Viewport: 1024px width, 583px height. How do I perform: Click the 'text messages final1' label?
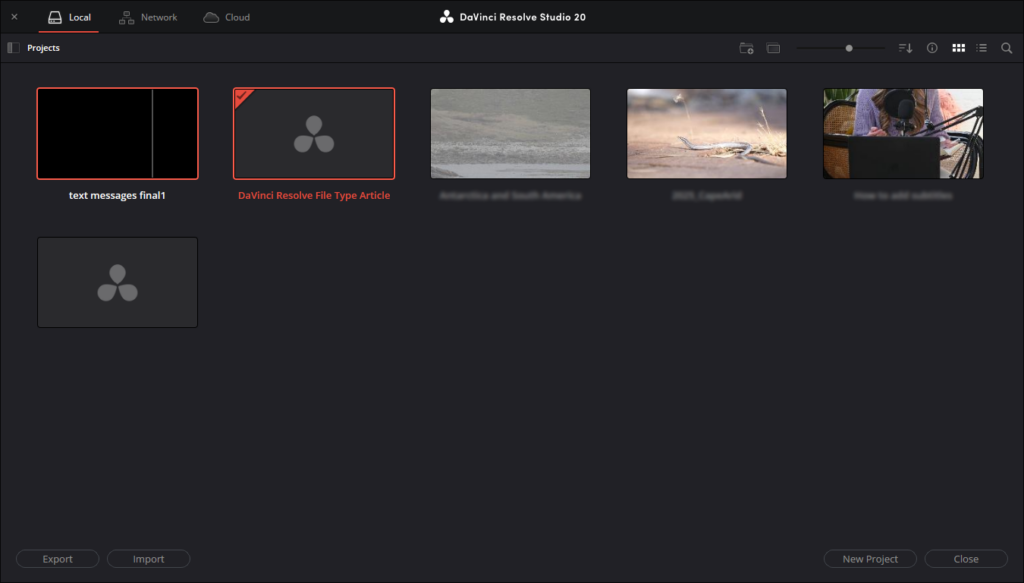pos(118,195)
